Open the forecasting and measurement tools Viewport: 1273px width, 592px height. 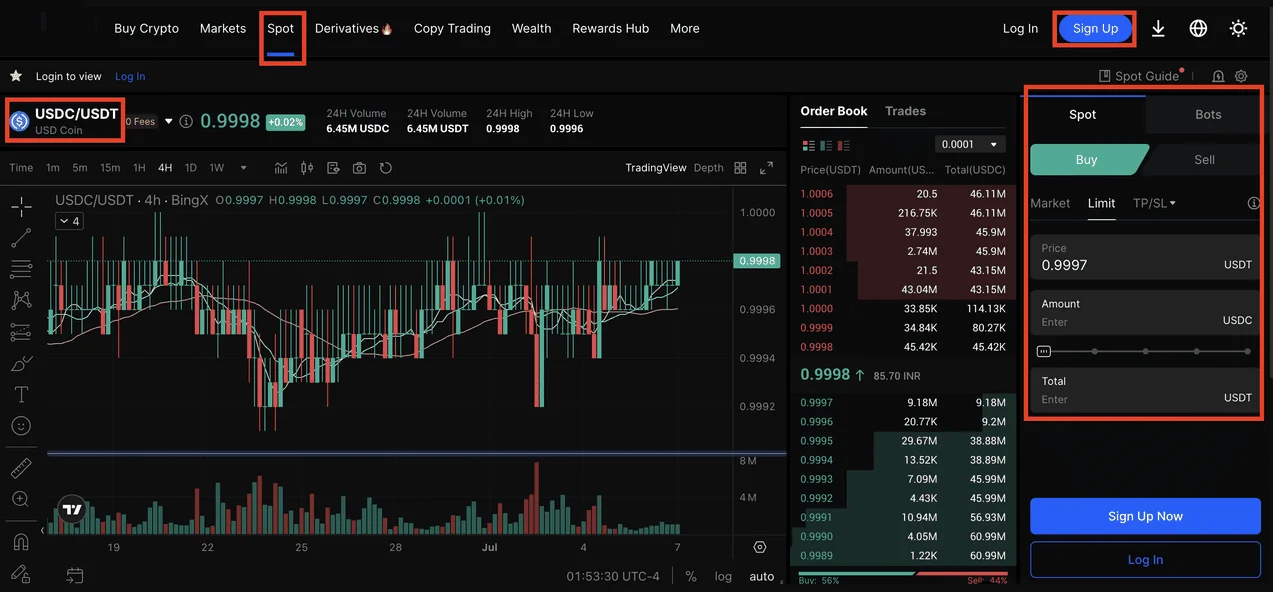pos(21,332)
